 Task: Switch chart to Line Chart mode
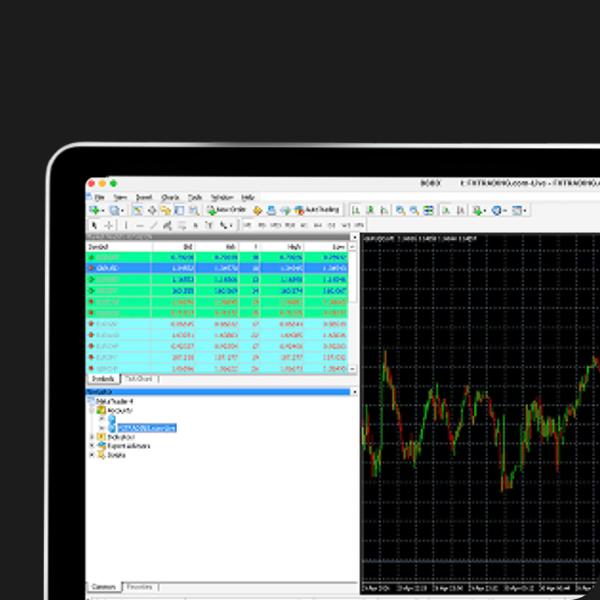click(x=384, y=210)
